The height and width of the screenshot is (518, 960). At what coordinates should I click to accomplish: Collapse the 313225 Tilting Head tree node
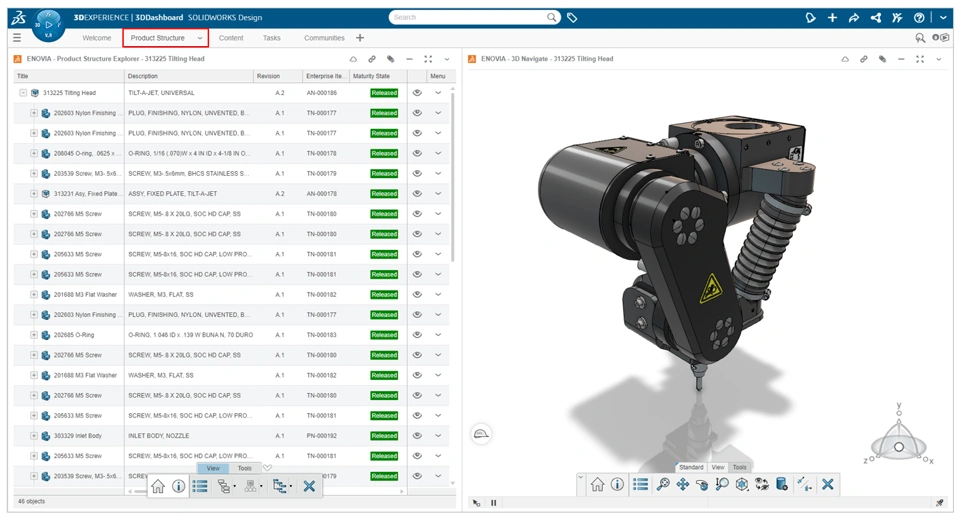(x=23, y=93)
